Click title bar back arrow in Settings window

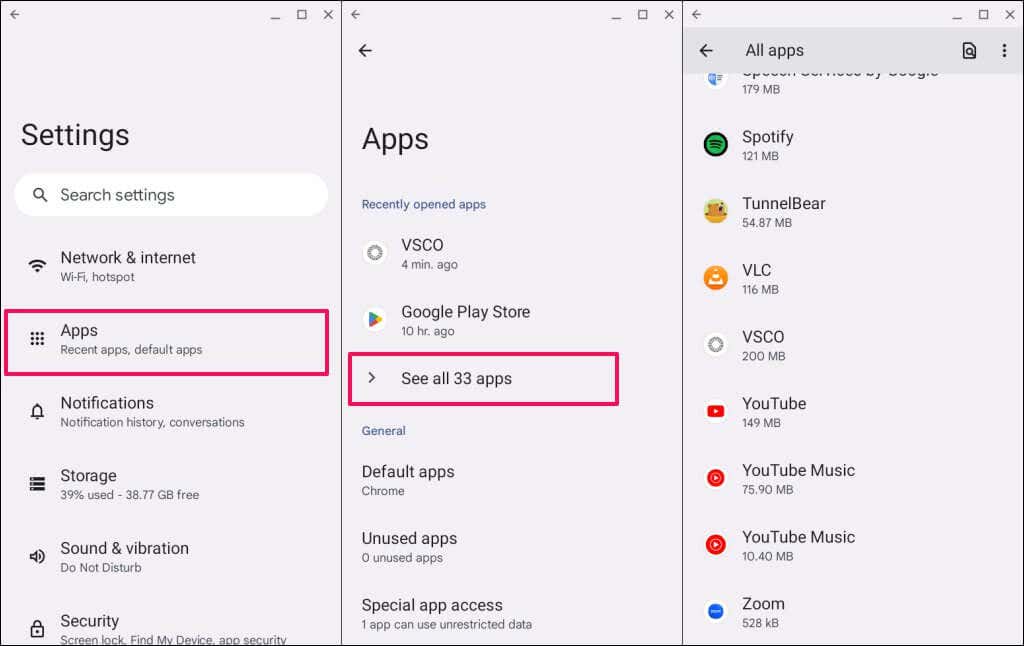click(x=14, y=14)
